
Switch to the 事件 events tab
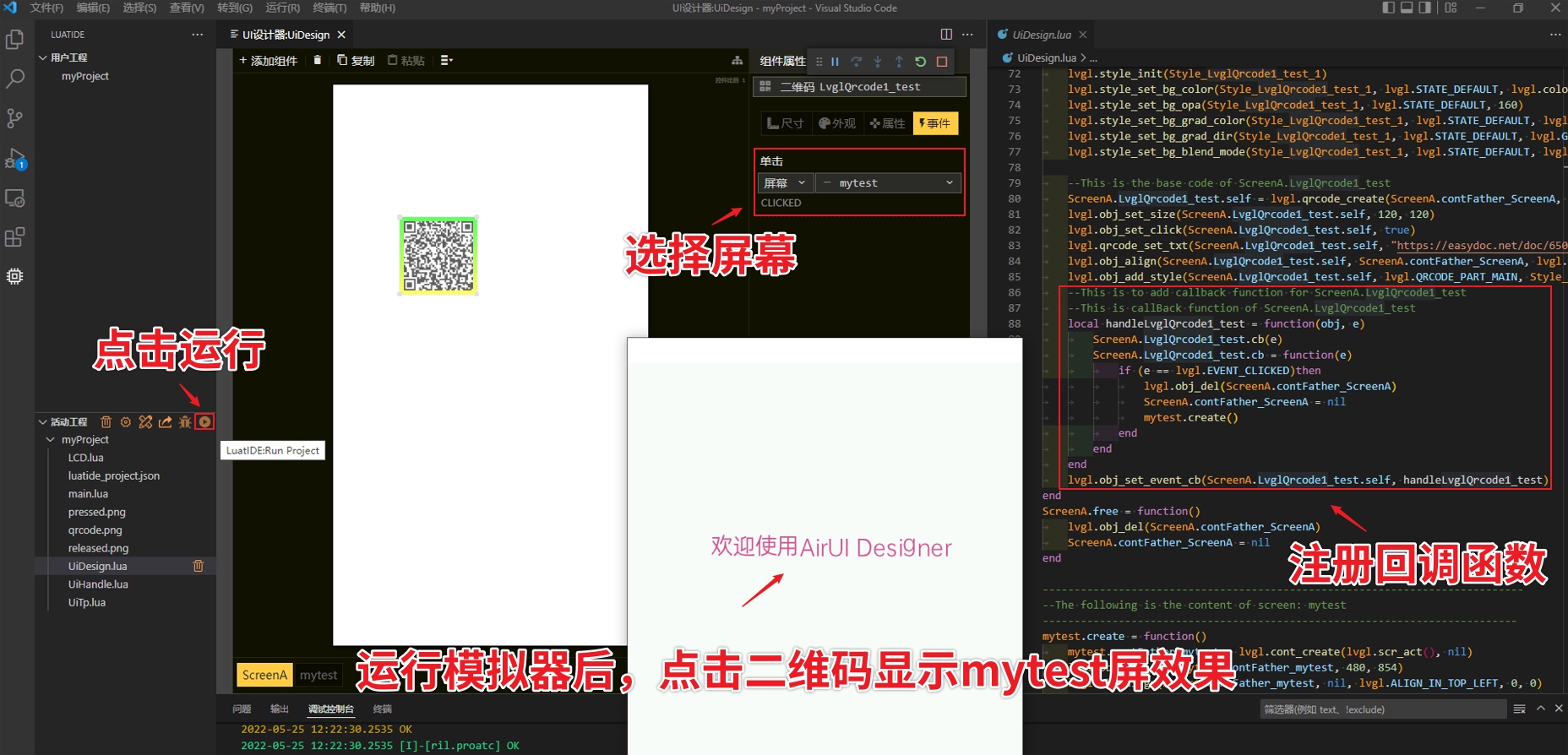point(935,123)
